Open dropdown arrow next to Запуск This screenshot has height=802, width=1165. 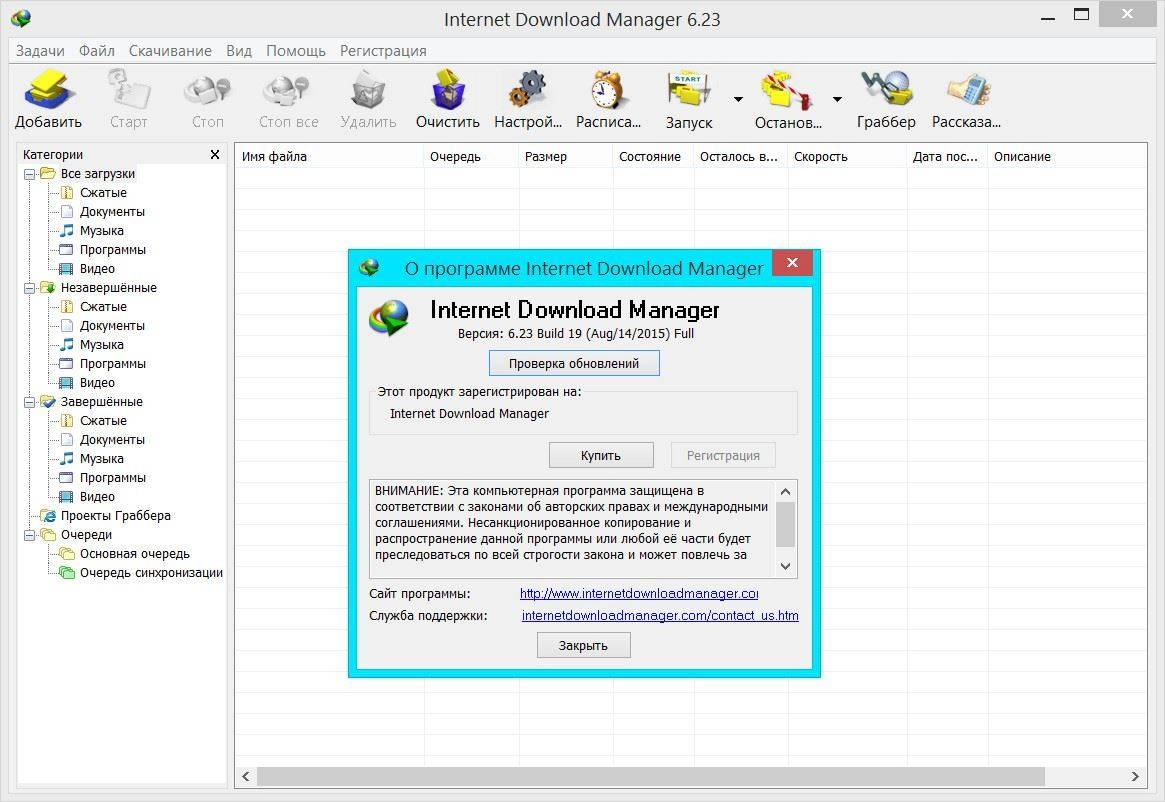pyautogui.click(x=738, y=99)
